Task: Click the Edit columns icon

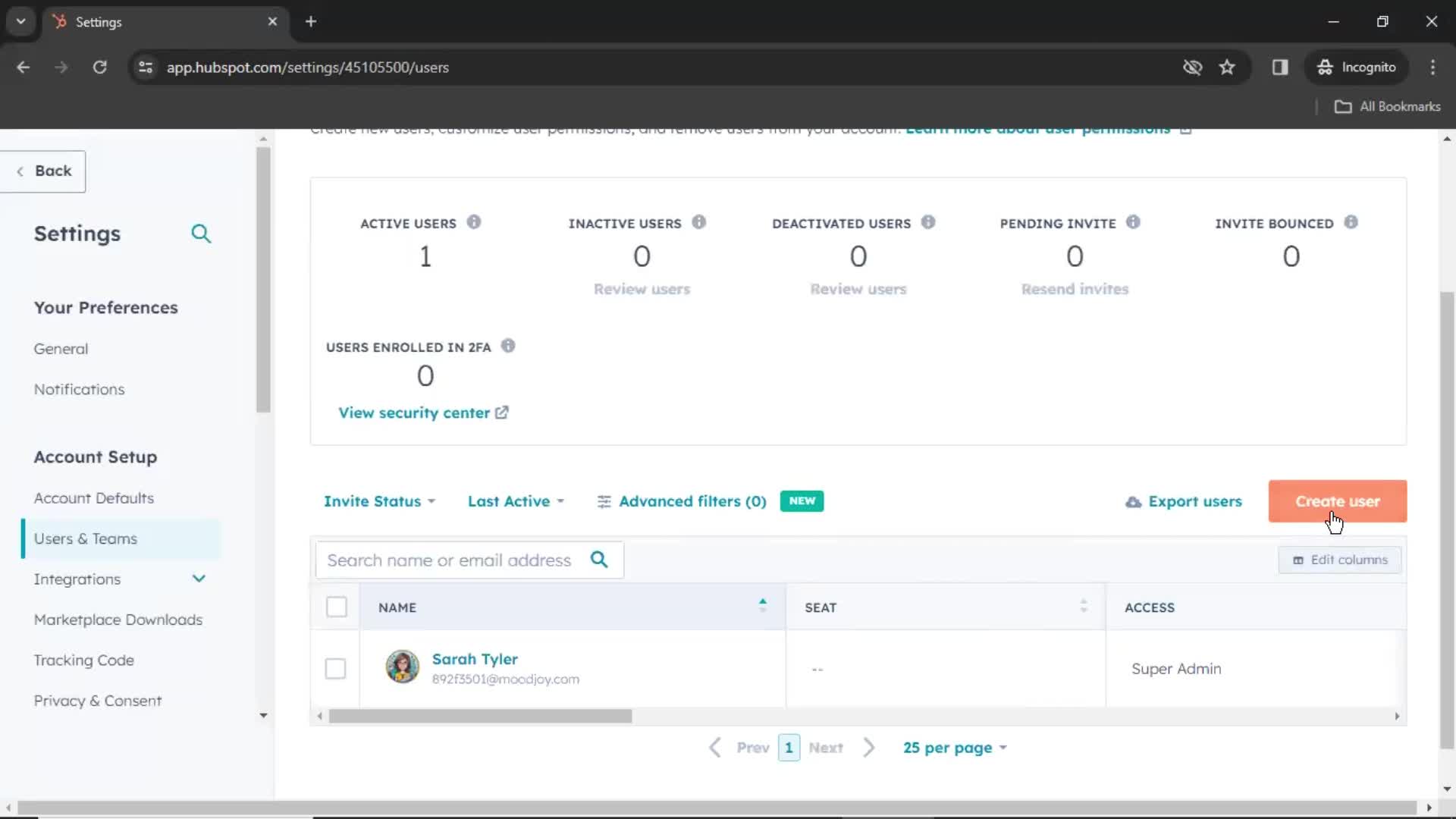Action: click(1299, 560)
